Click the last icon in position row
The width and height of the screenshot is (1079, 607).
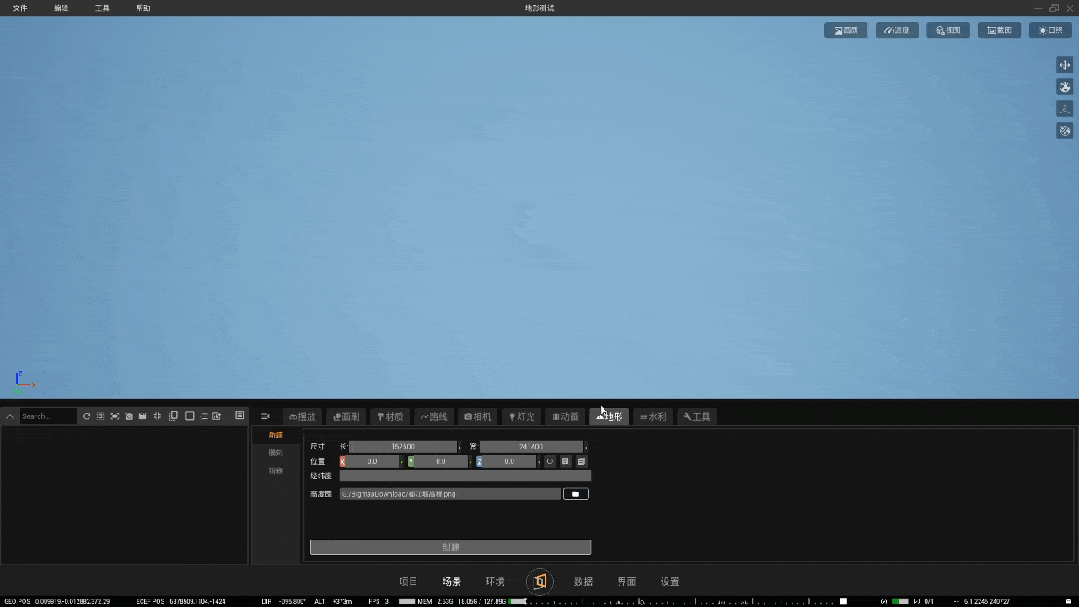[581, 462]
